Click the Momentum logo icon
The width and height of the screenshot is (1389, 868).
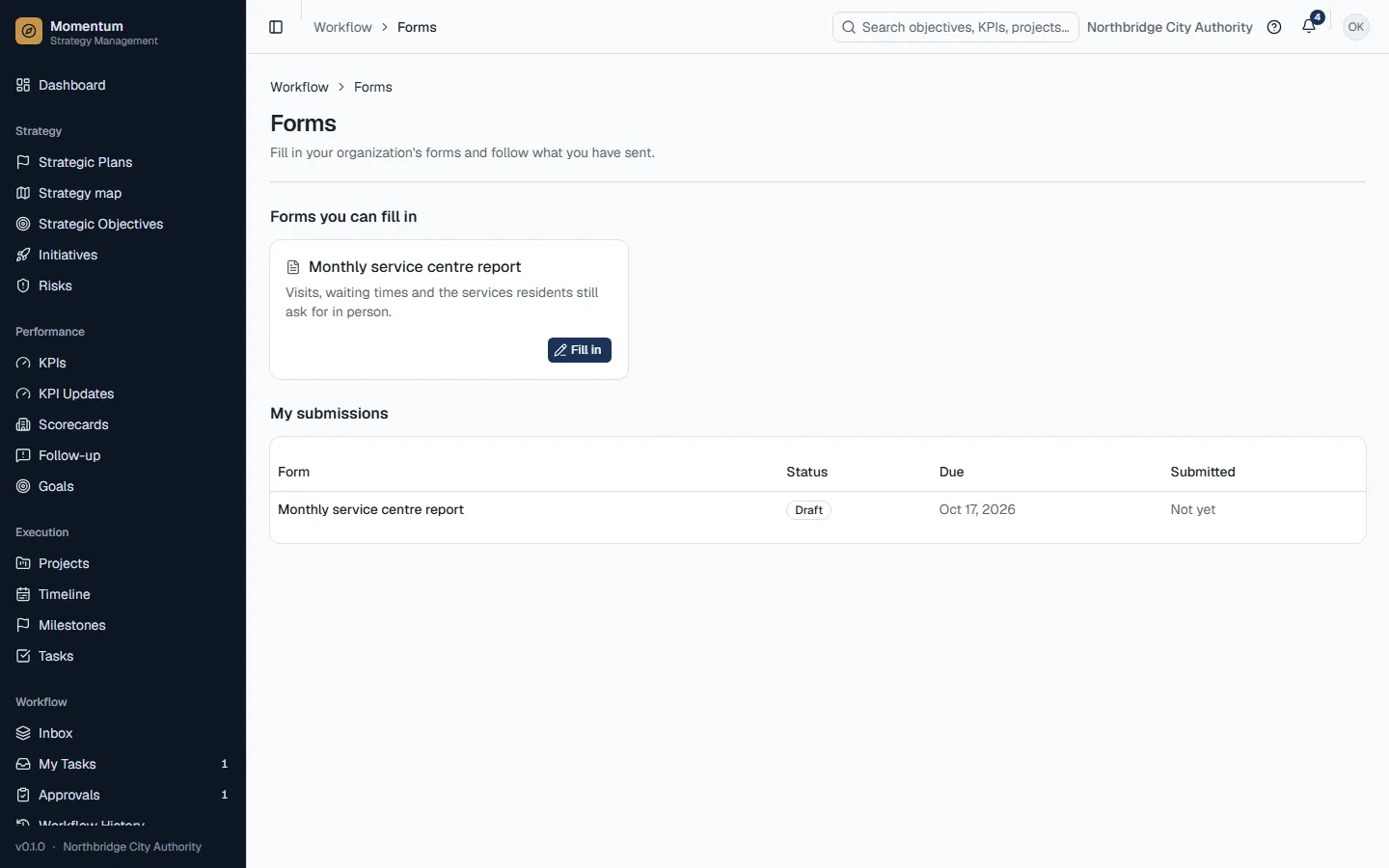click(29, 32)
